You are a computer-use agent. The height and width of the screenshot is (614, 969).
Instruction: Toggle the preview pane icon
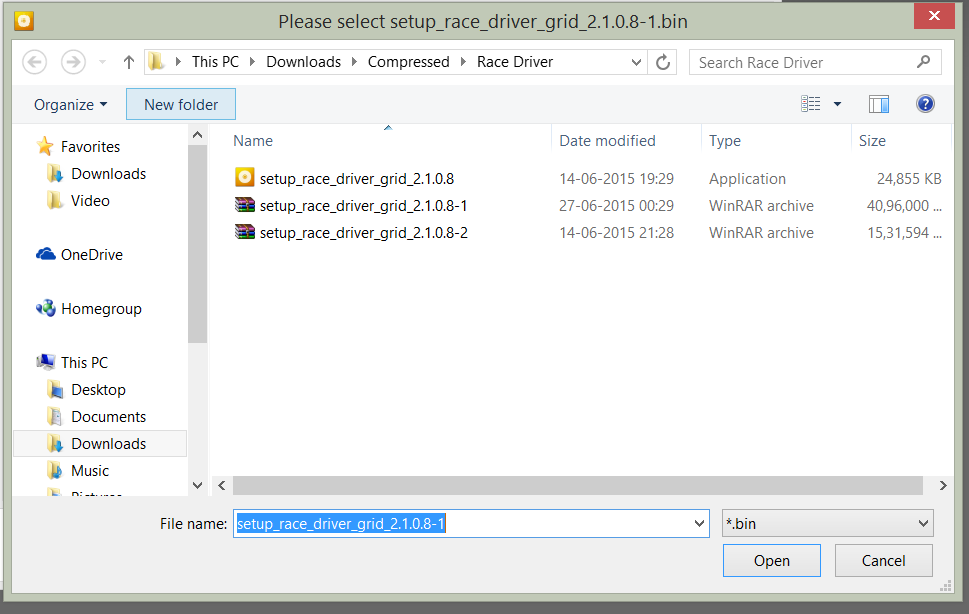pos(878,104)
